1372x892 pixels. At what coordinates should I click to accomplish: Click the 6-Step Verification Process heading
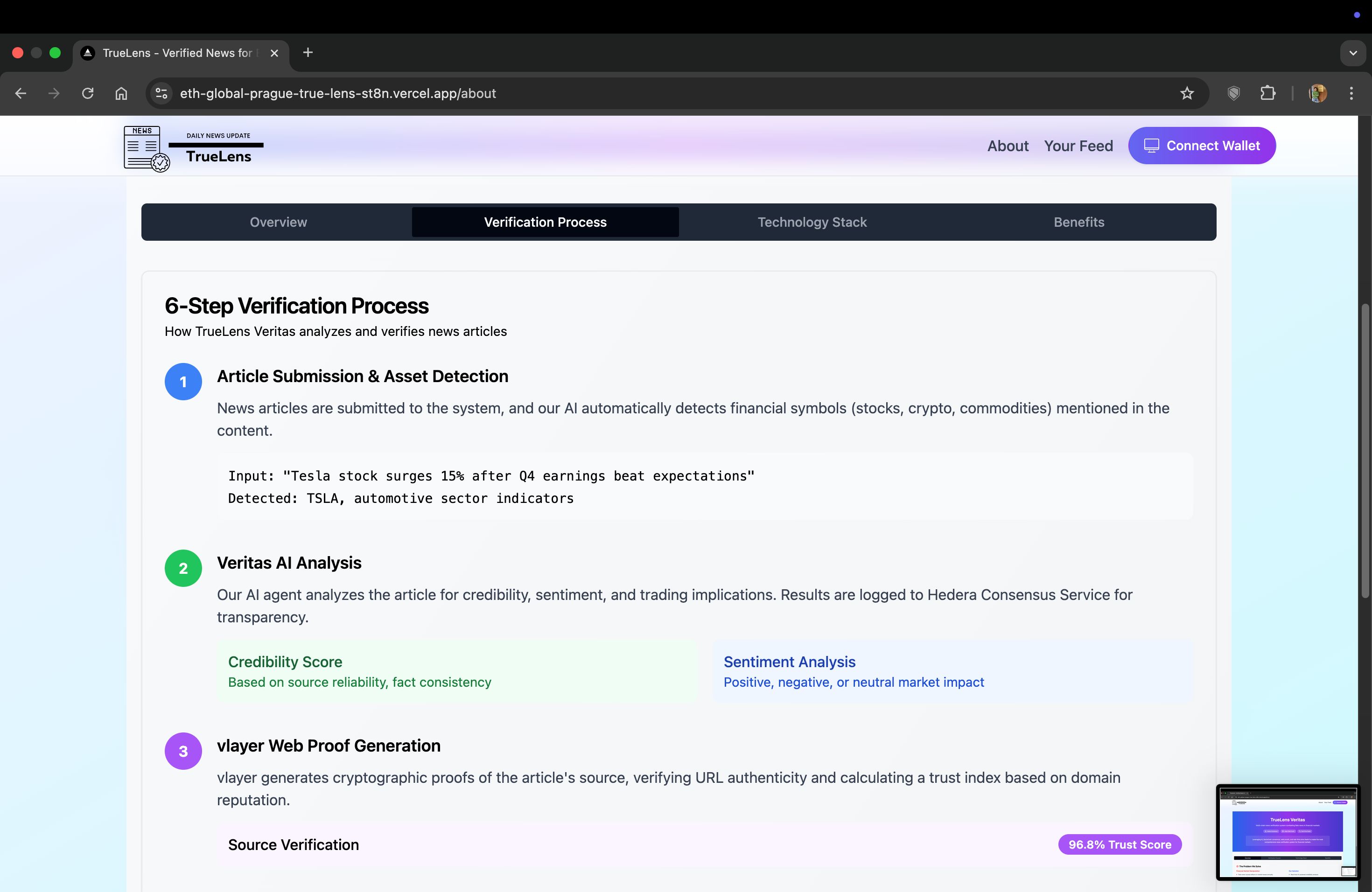pyautogui.click(x=296, y=306)
